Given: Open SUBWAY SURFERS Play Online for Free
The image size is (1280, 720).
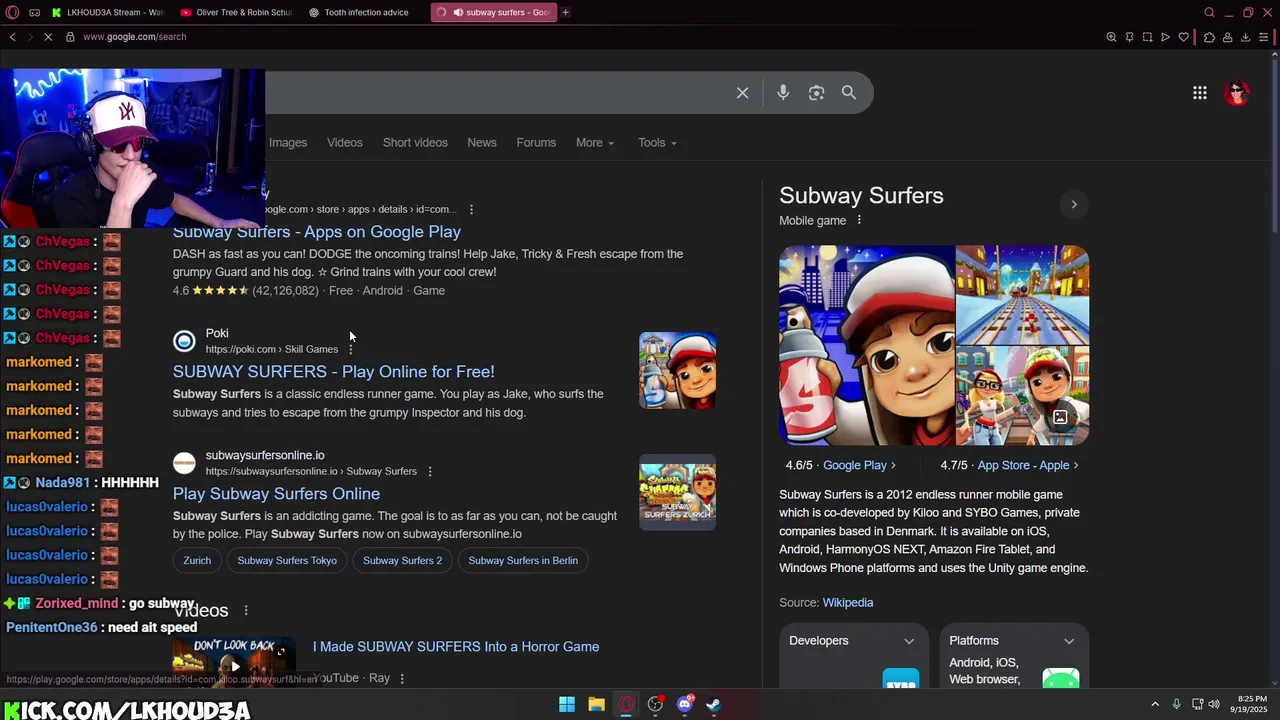Looking at the screenshot, I should point(334,372).
